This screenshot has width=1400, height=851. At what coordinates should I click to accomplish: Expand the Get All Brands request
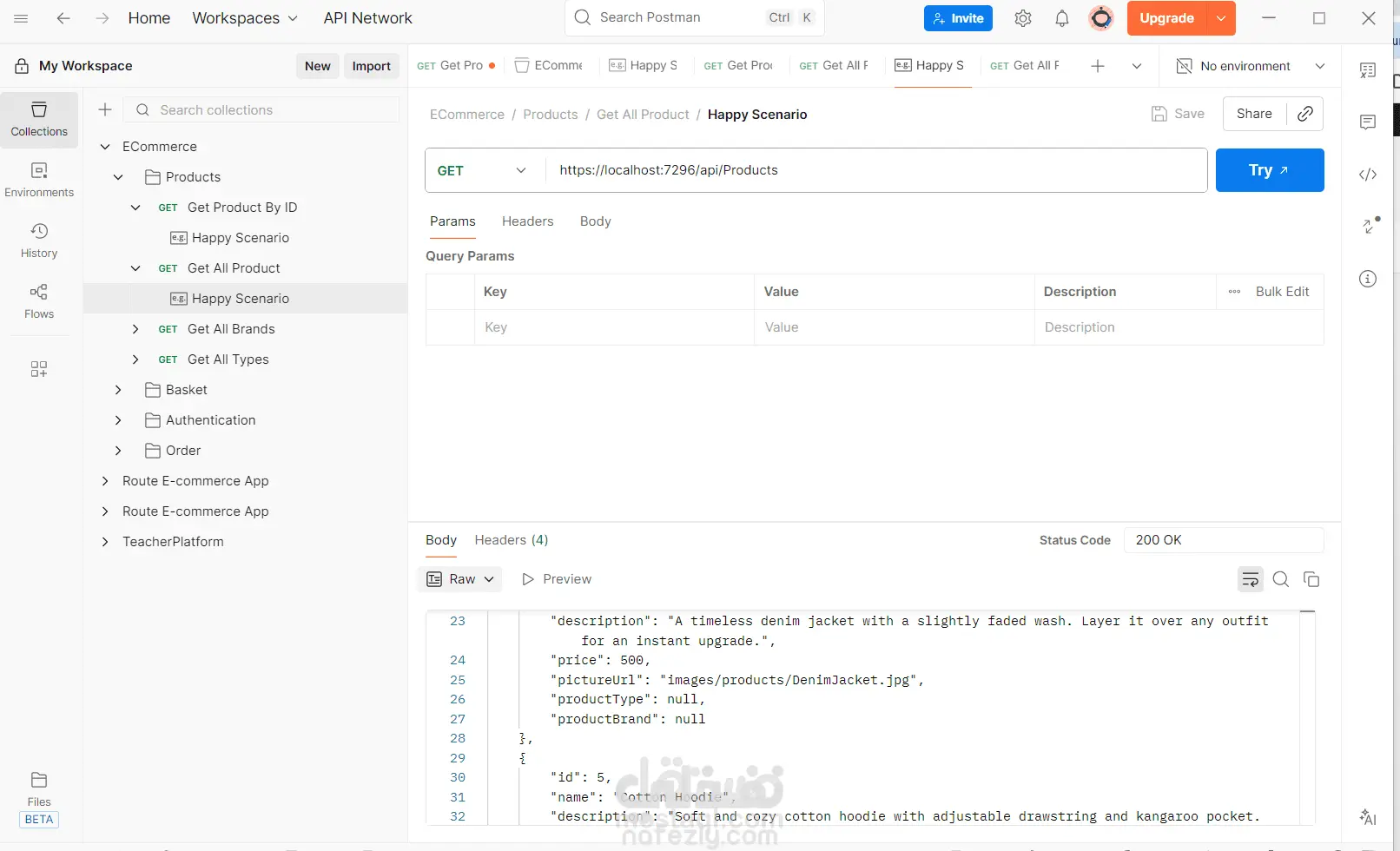[135, 329]
